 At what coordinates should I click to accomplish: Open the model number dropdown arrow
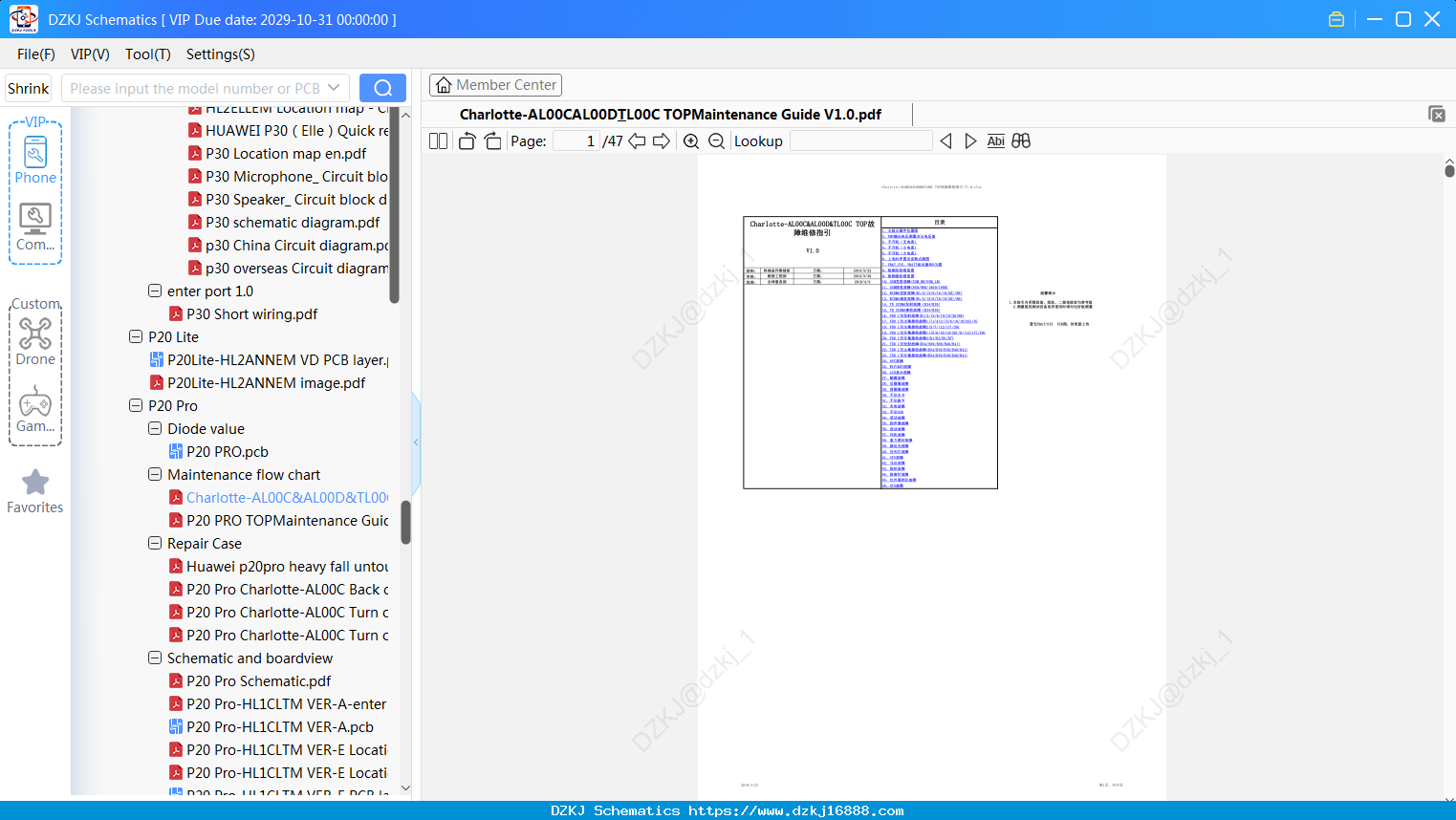(x=334, y=88)
